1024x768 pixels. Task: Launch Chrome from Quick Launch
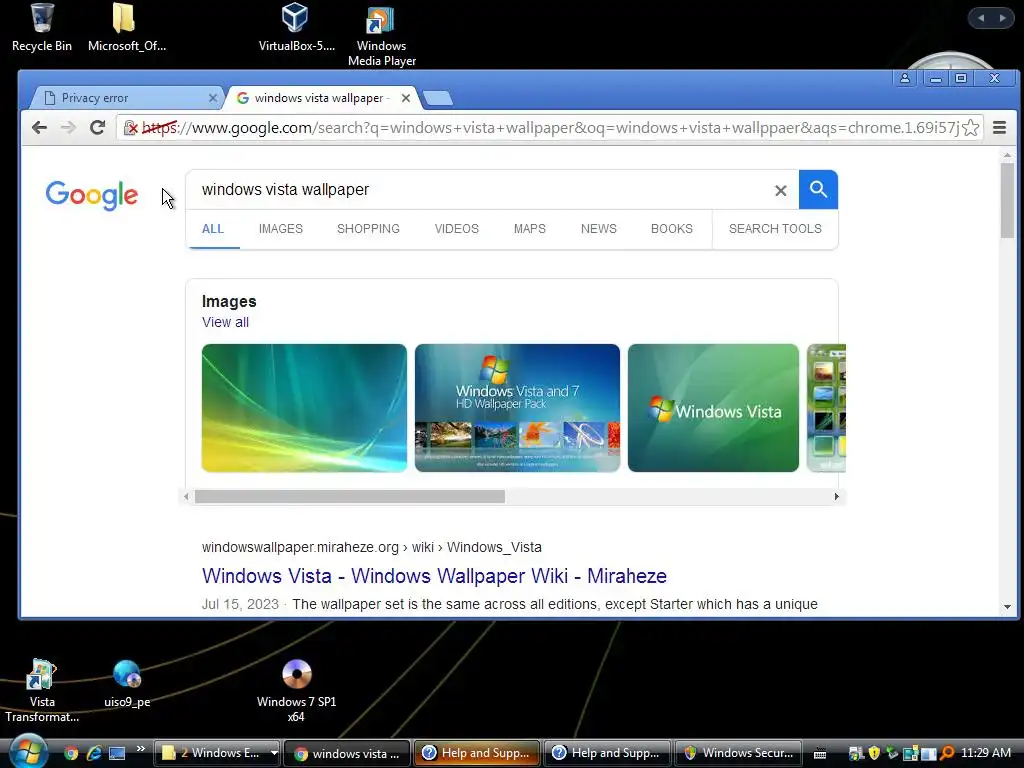coord(71,754)
